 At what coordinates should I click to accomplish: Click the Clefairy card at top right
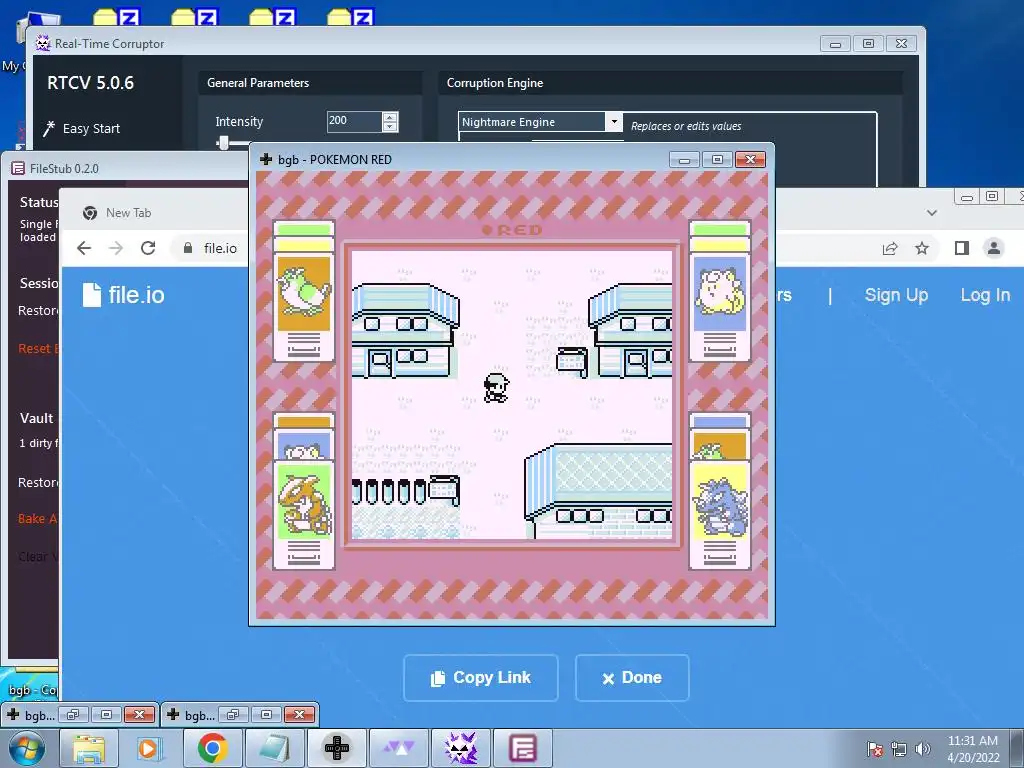click(x=720, y=291)
